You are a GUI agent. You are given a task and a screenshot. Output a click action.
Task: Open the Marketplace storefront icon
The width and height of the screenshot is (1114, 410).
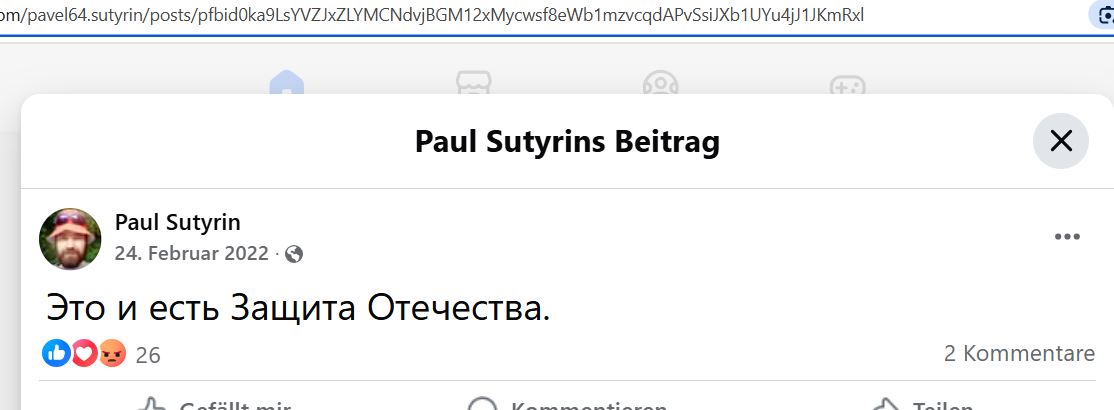[x=474, y=84]
